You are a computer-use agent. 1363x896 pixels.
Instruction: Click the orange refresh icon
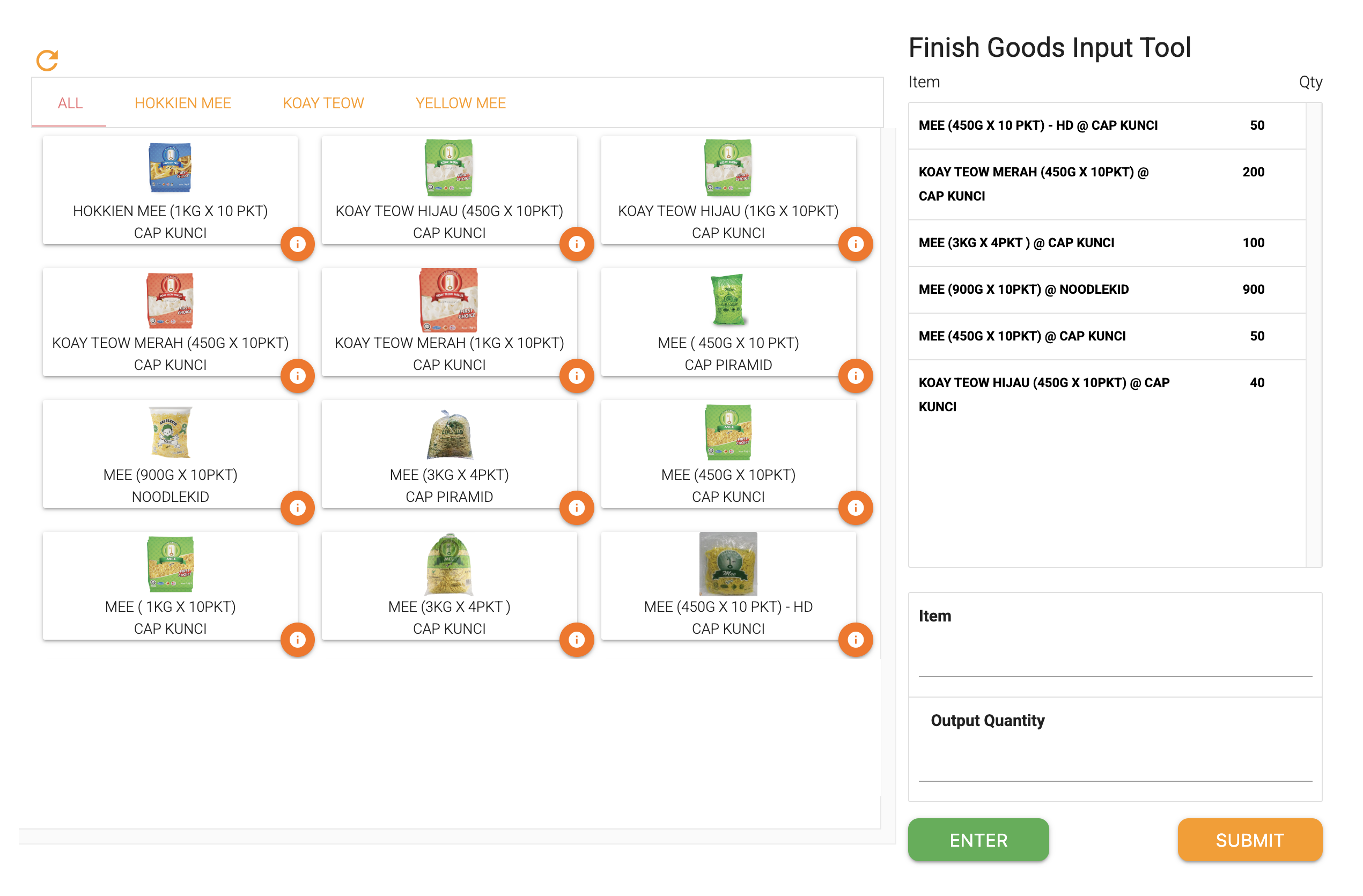click(48, 60)
